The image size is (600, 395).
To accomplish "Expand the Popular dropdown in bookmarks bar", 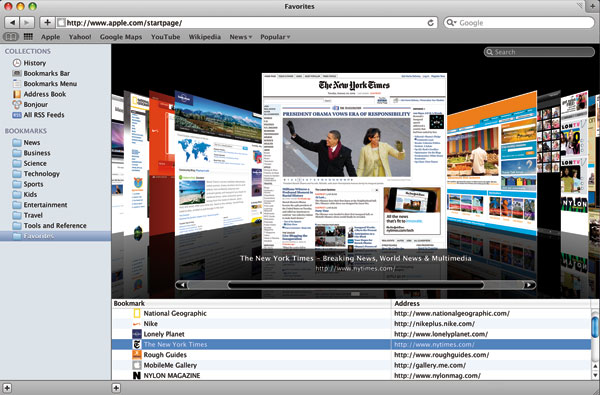I will tap(275, 37).
